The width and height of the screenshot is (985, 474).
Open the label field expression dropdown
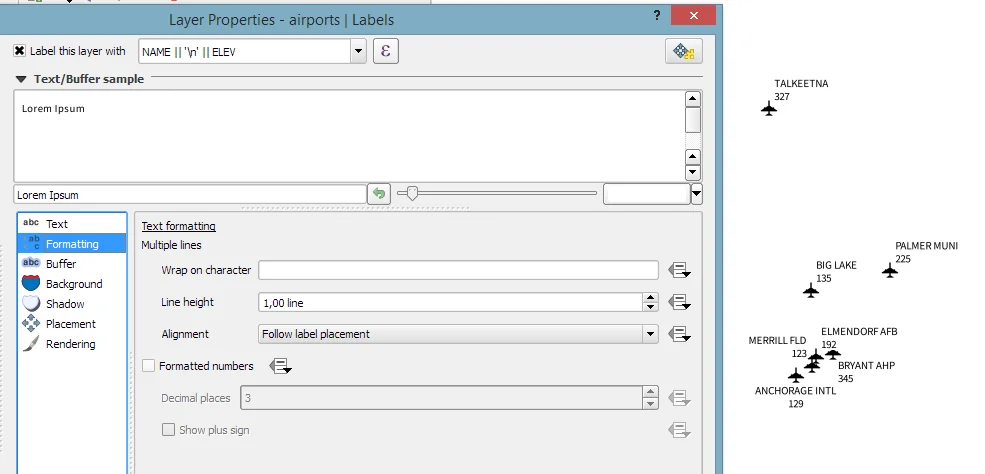(x=358, y=51)
